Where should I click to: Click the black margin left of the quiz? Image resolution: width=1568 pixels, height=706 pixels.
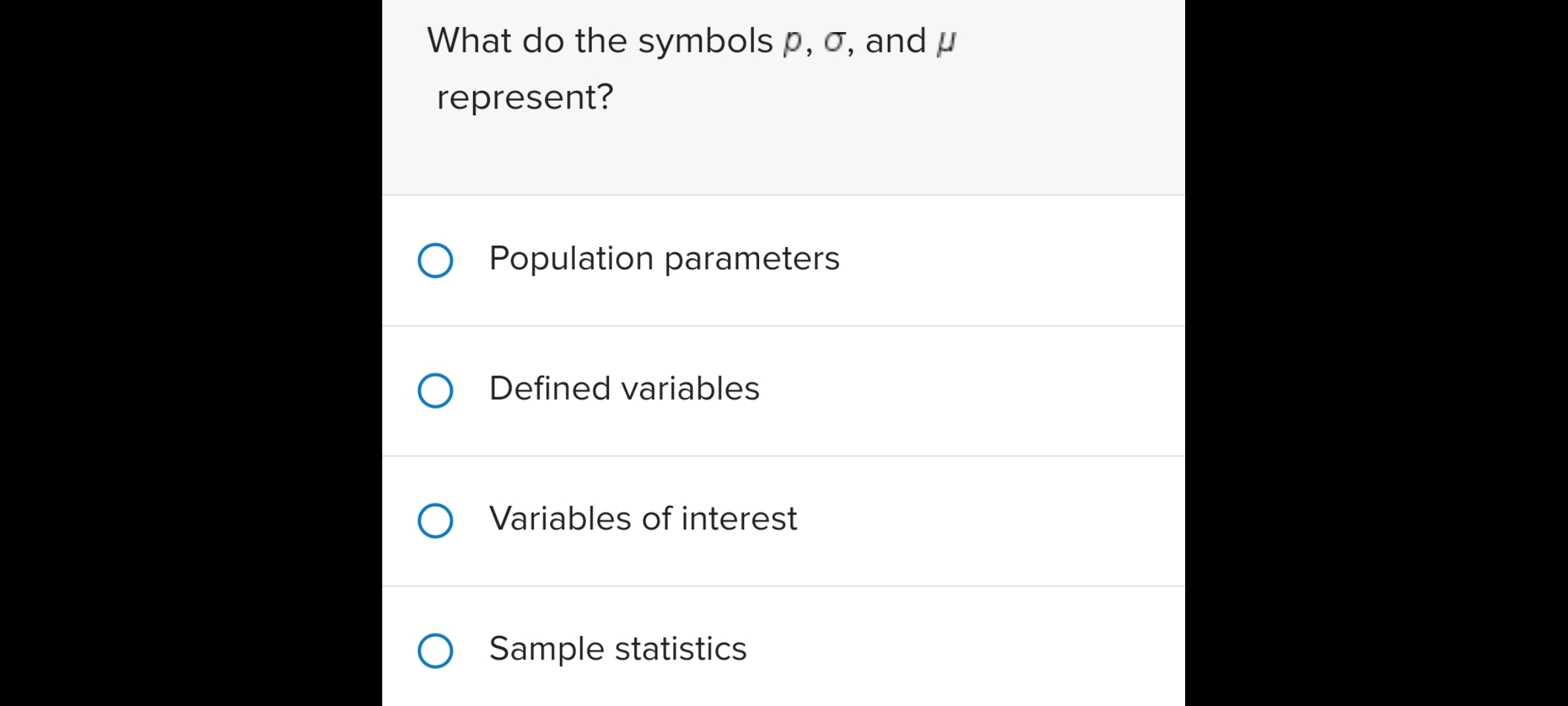point(189,353)
